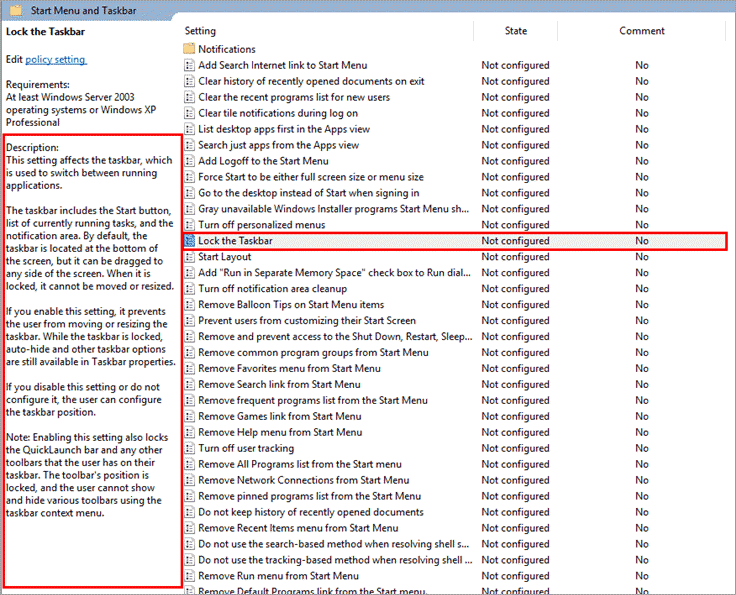
Task: Click icon for Turn off user tracking
Action: click(x=189, y=448)
